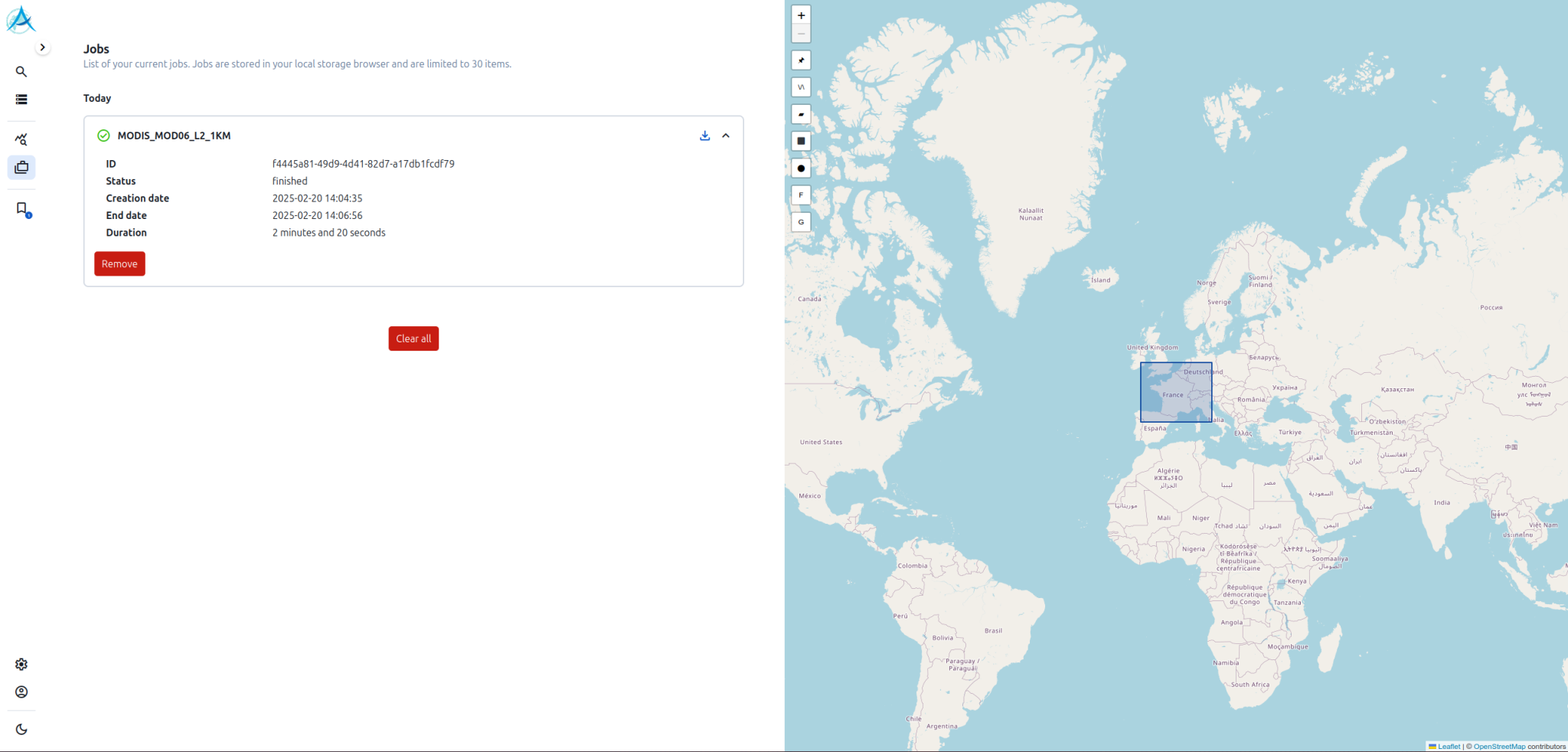The height and width of the screenshot is (752, 1568).
Task: Remove the finished job
Action: [x=119, y=263]
